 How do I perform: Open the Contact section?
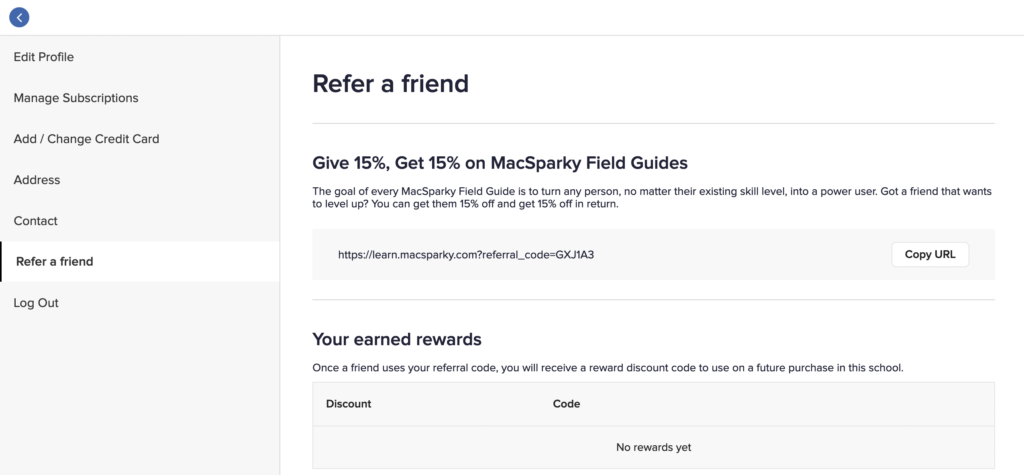tap(36, 221)
